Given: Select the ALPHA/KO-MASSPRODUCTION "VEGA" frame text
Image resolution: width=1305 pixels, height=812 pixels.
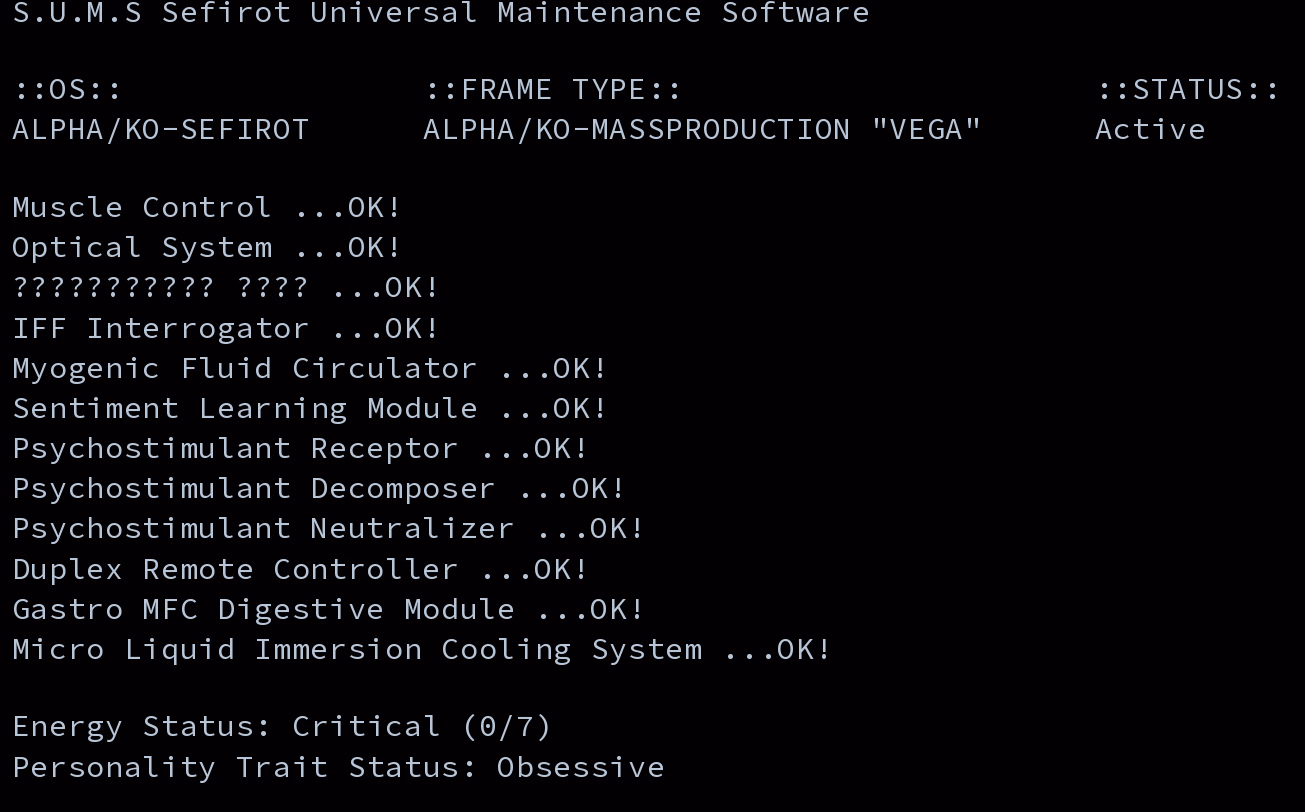Looking at the screenshot, I should [x=701, y=130].
